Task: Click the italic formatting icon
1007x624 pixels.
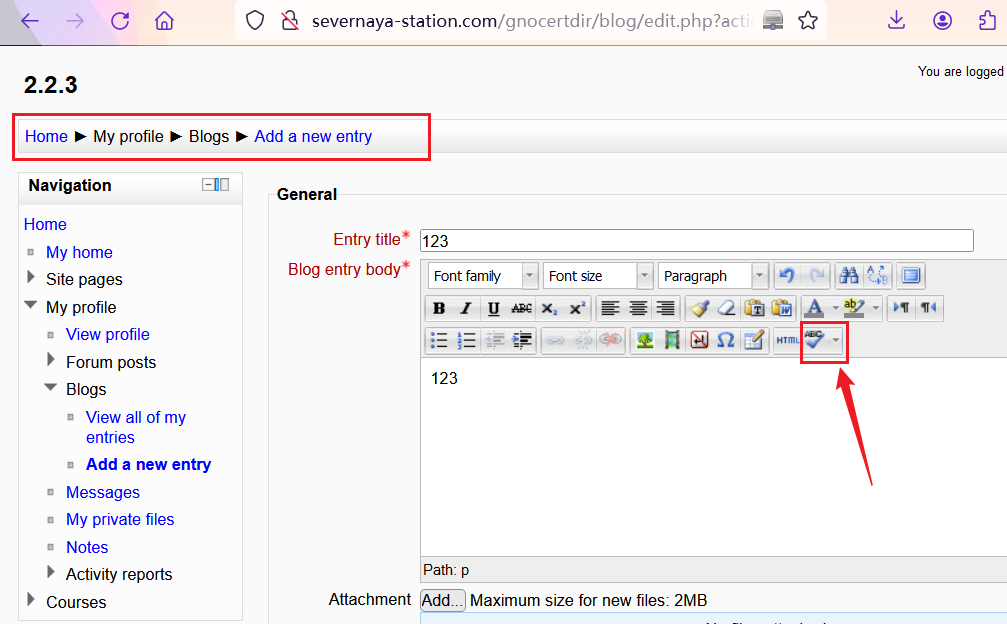Action: click(x=466, y=308)
